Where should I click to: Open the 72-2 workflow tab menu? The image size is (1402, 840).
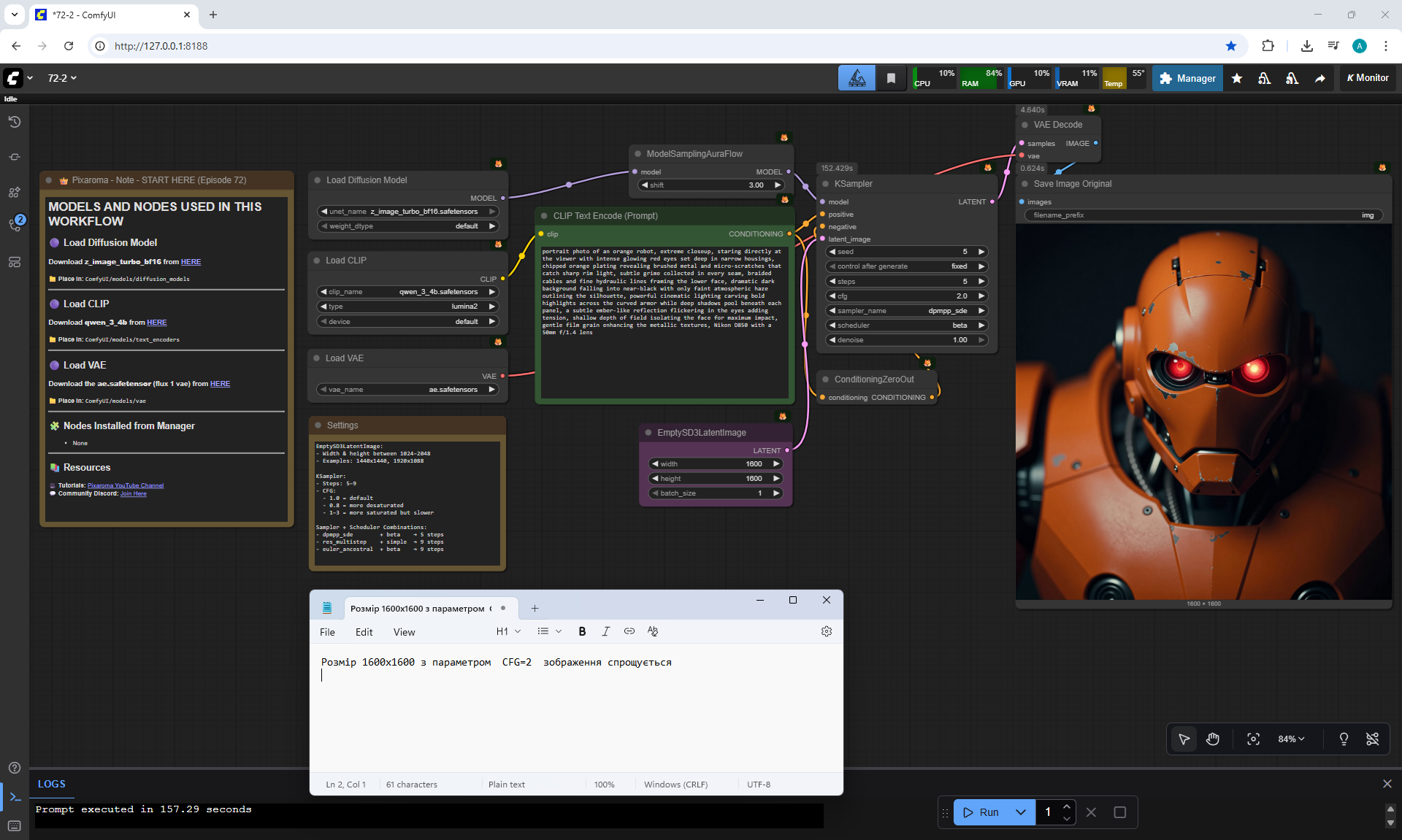(62, 78)
